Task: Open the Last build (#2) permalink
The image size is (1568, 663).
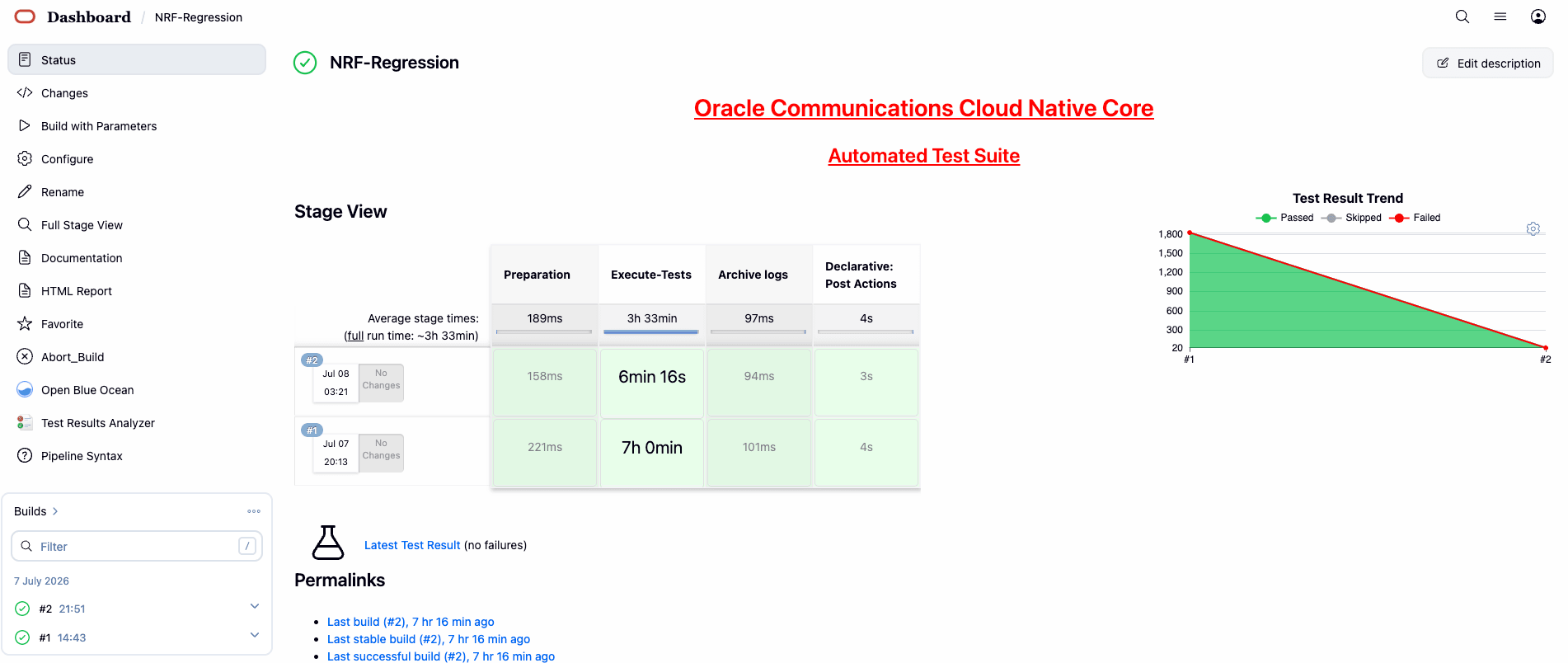Action: coord(411,622)
